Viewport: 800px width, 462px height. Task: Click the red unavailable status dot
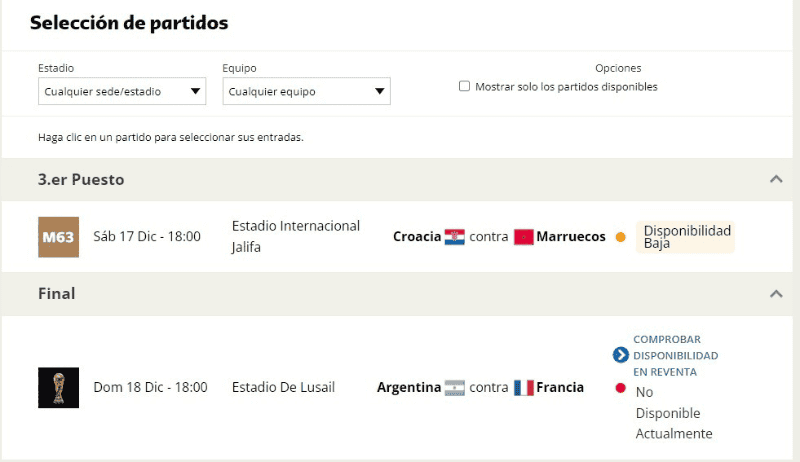[620, 388]
